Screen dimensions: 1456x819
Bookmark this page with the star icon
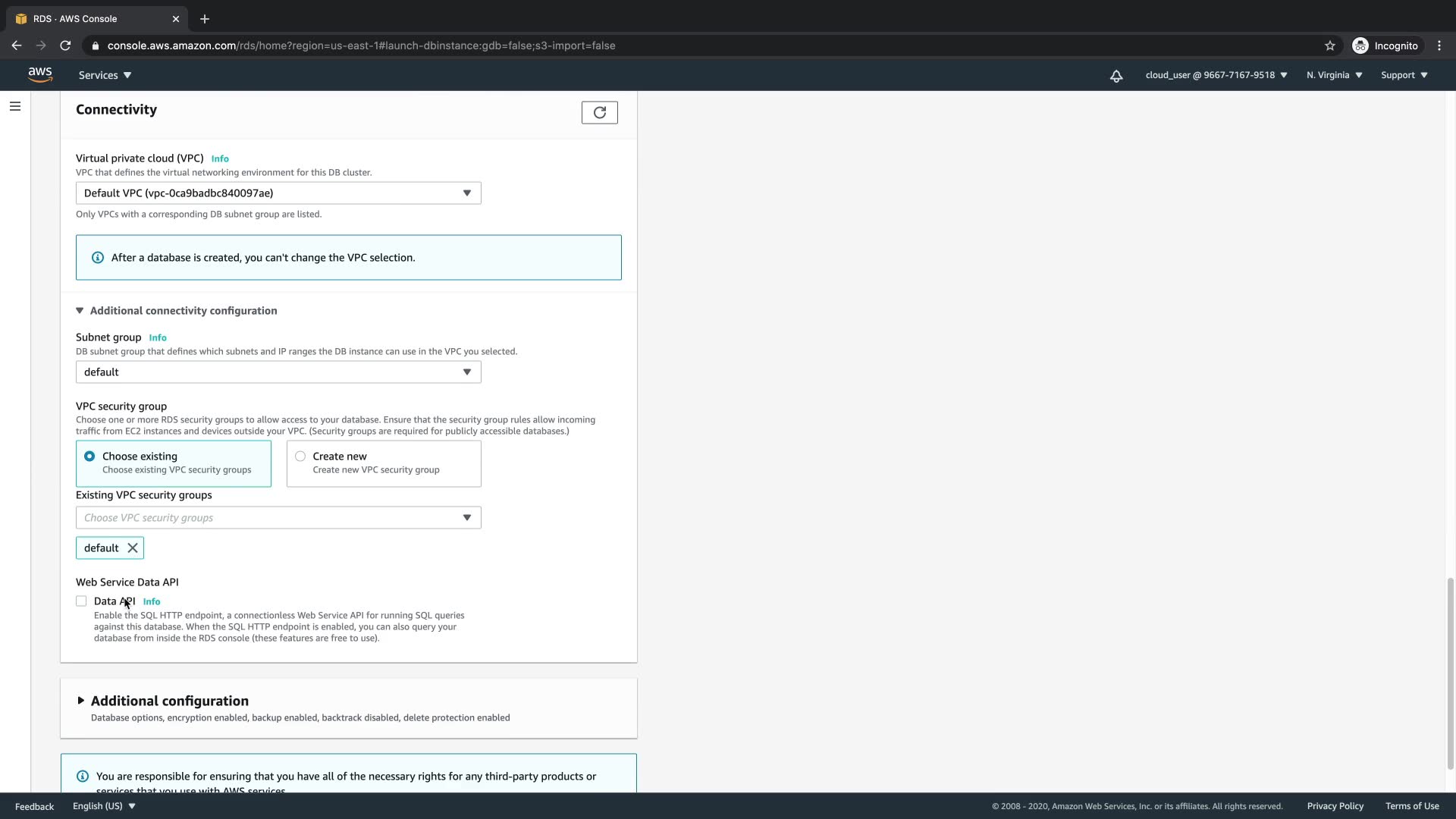1329,45
